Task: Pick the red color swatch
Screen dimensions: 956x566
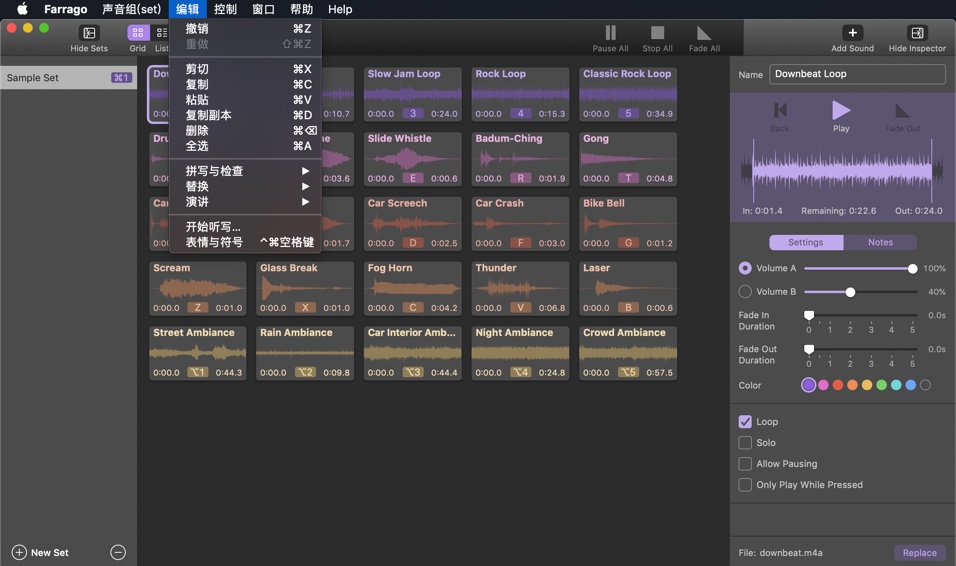Action: pyautogui.click(x=838, y=385)
